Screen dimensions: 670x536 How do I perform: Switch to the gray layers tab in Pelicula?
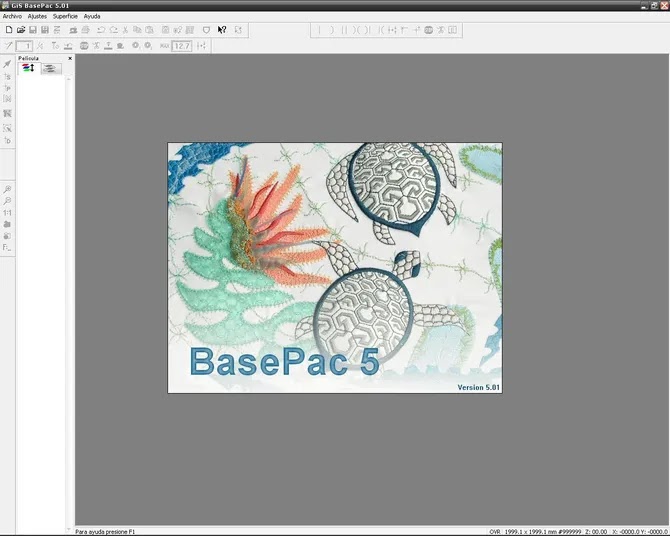click(51, 69)
